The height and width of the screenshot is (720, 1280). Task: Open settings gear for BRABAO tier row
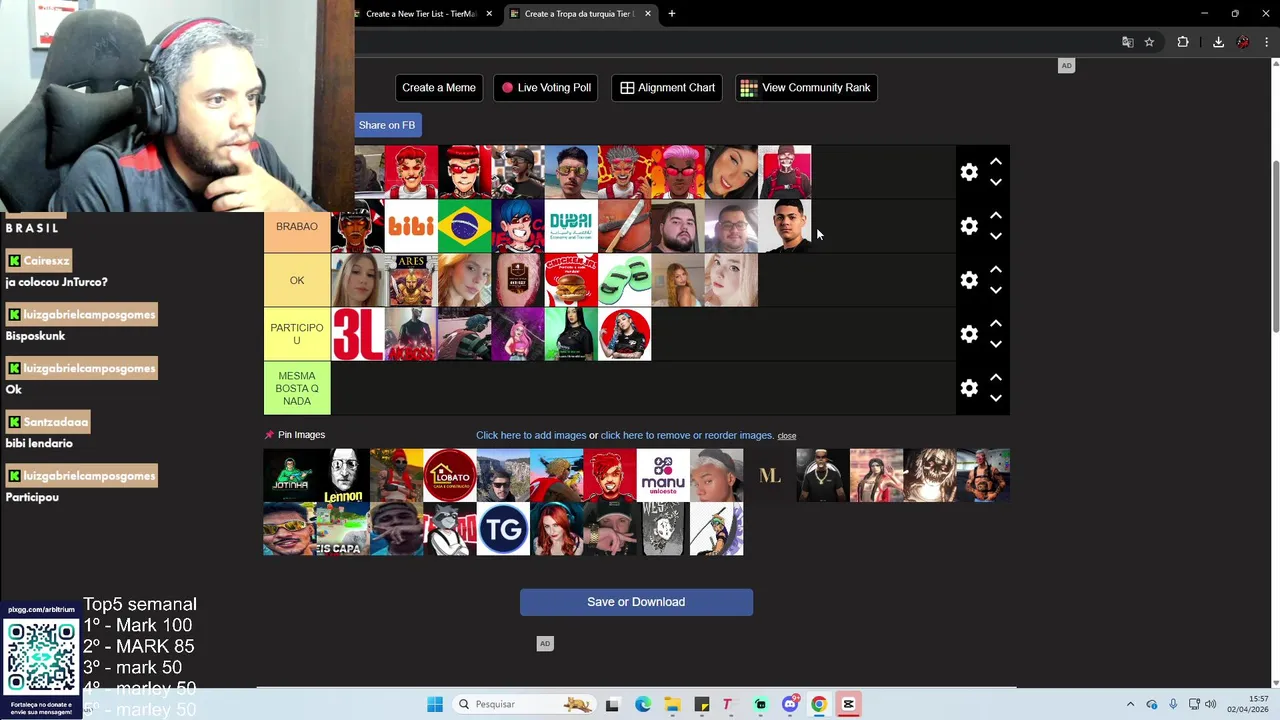point(969,226)
